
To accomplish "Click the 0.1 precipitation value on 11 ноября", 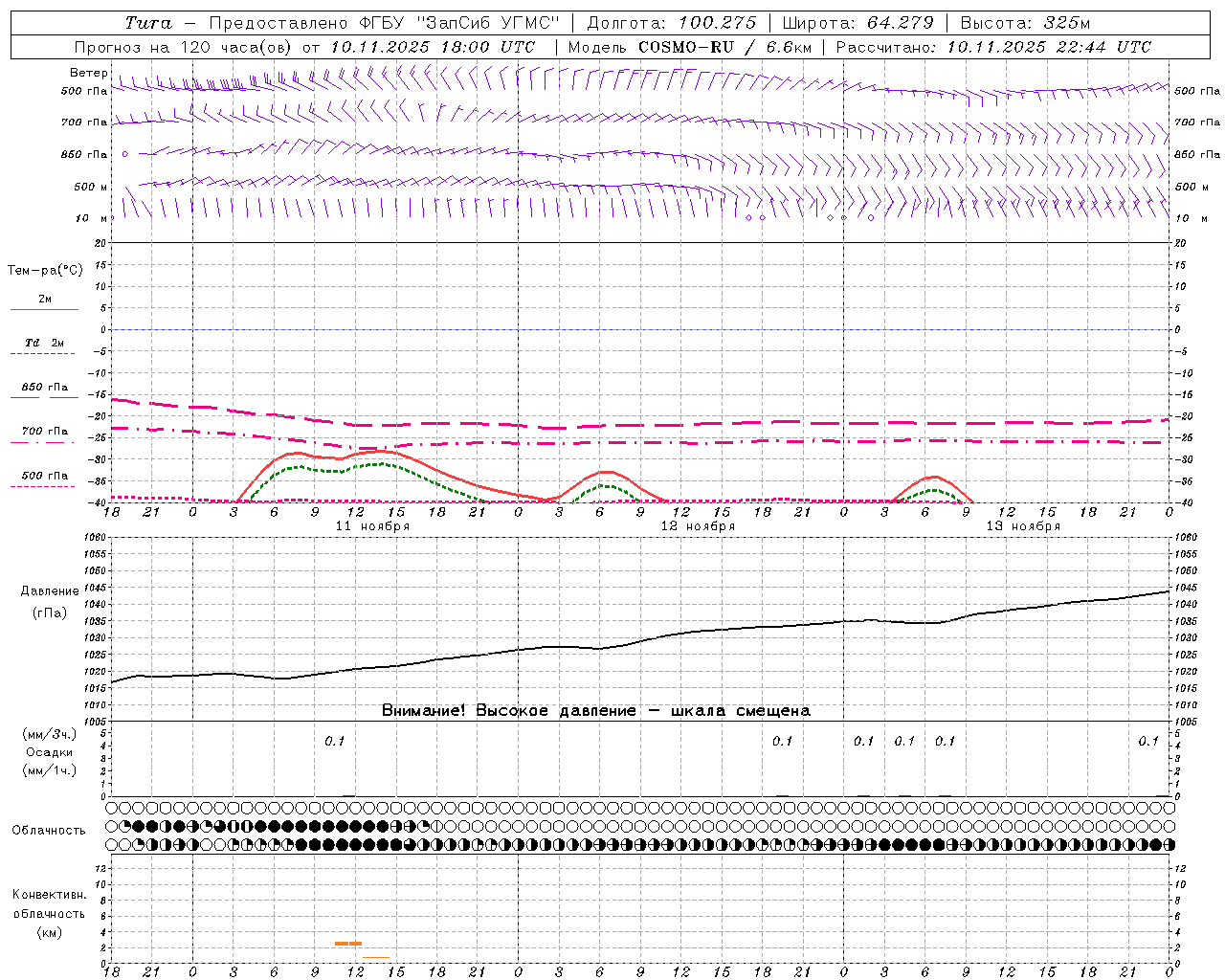I will (x=334, y=741).
